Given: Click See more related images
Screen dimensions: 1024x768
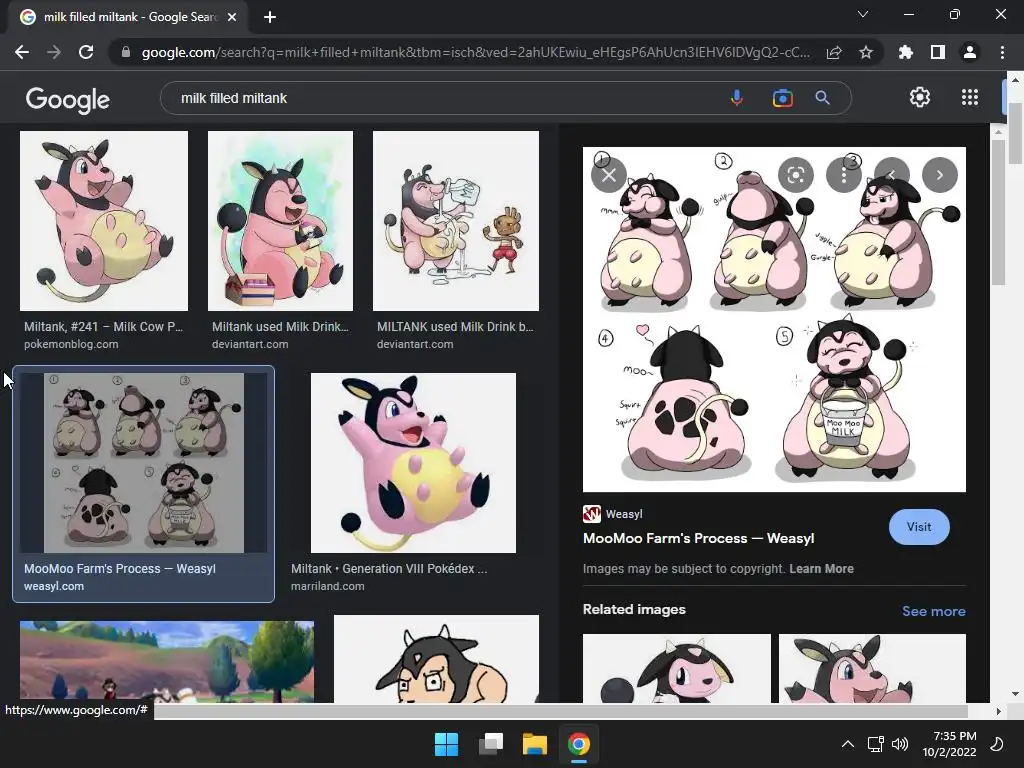Looking at the screenshot, I should [933, 611].
